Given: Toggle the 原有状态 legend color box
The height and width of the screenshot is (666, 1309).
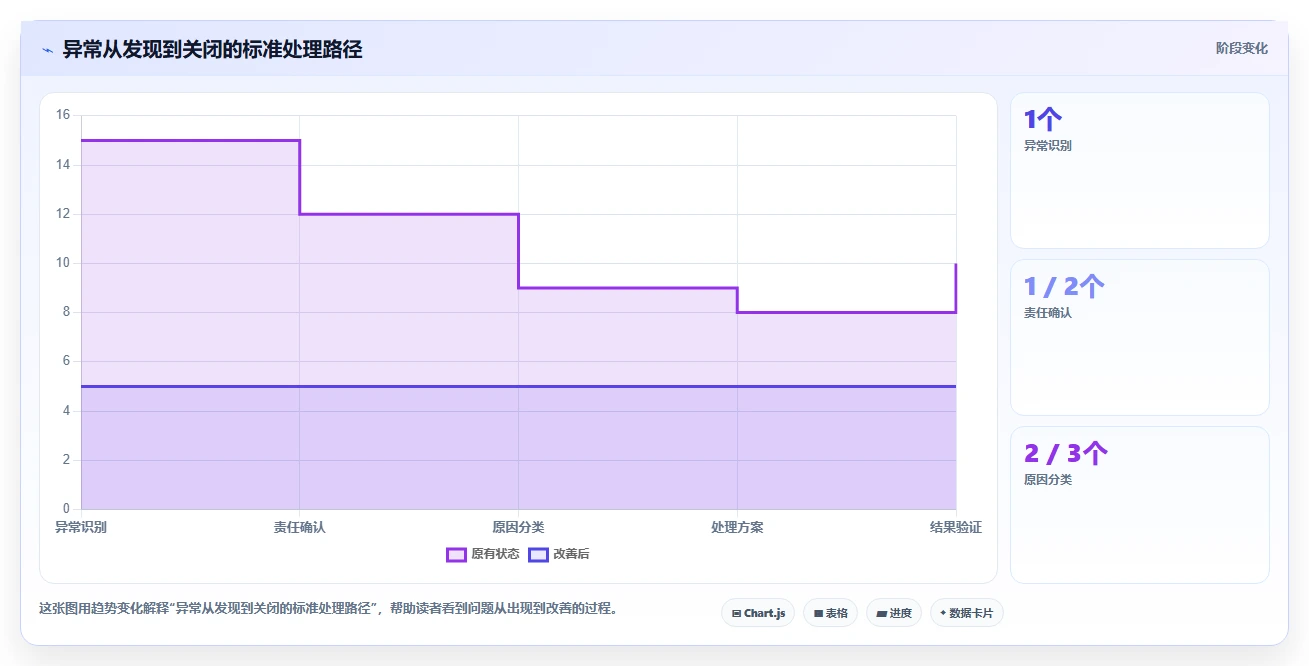Looking at the screenshot, I should pos(456,554).
